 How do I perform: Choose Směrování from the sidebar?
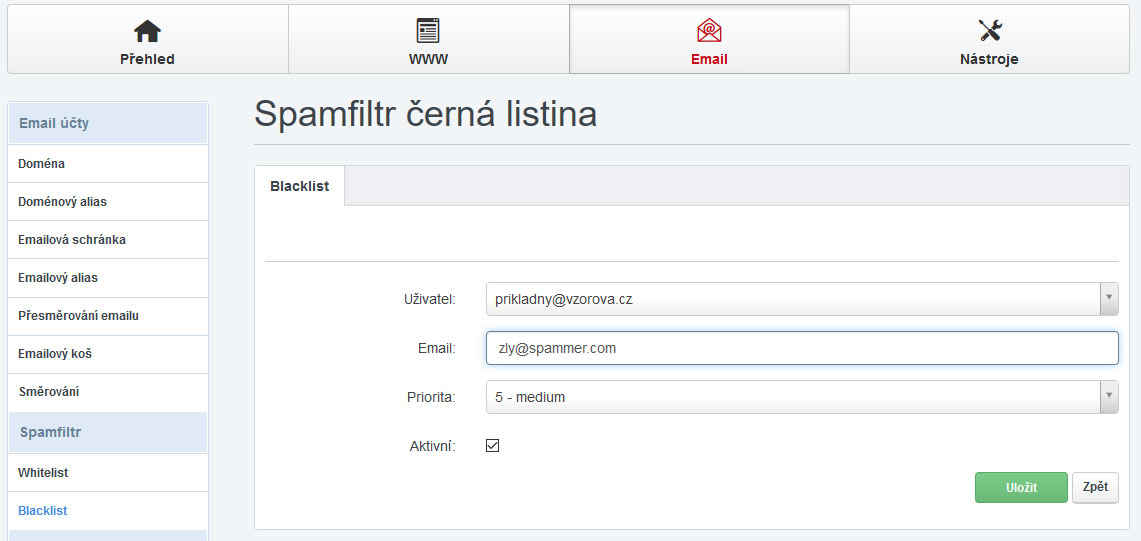(48, 391)
